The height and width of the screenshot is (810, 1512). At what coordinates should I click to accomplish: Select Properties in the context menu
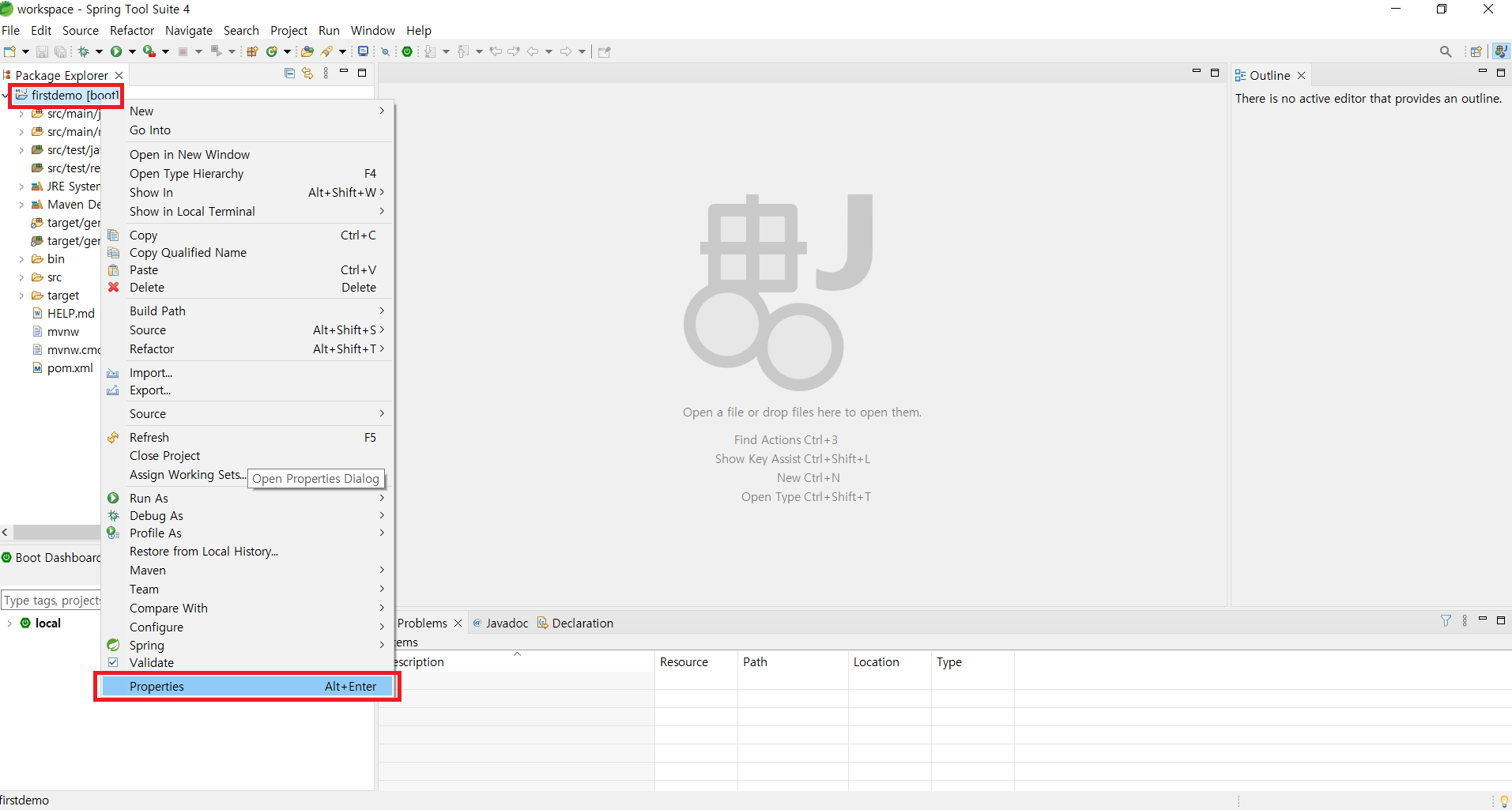click(x=249, y=686)
